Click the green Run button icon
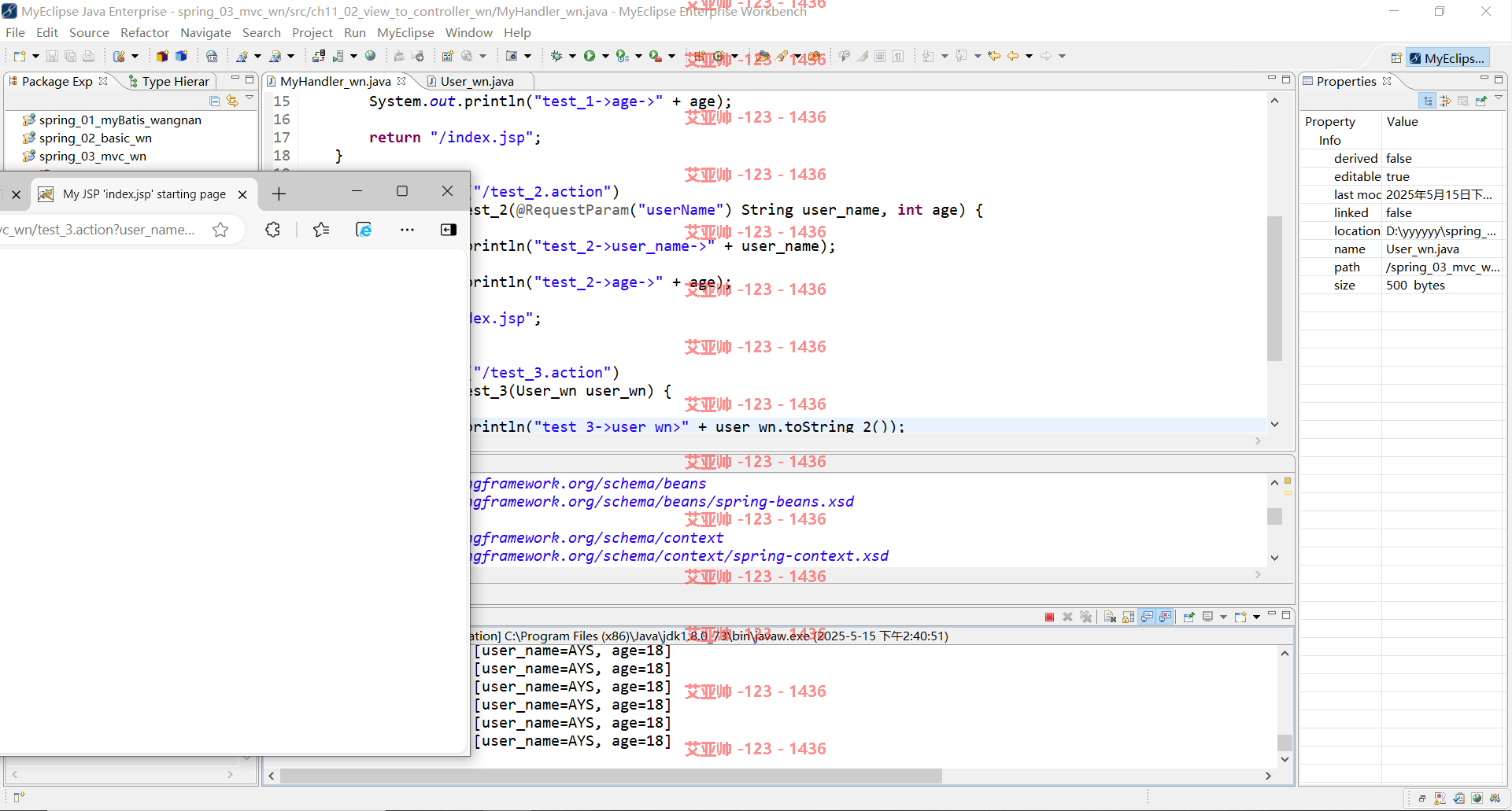1512x811 pixels. pos(589,56)
